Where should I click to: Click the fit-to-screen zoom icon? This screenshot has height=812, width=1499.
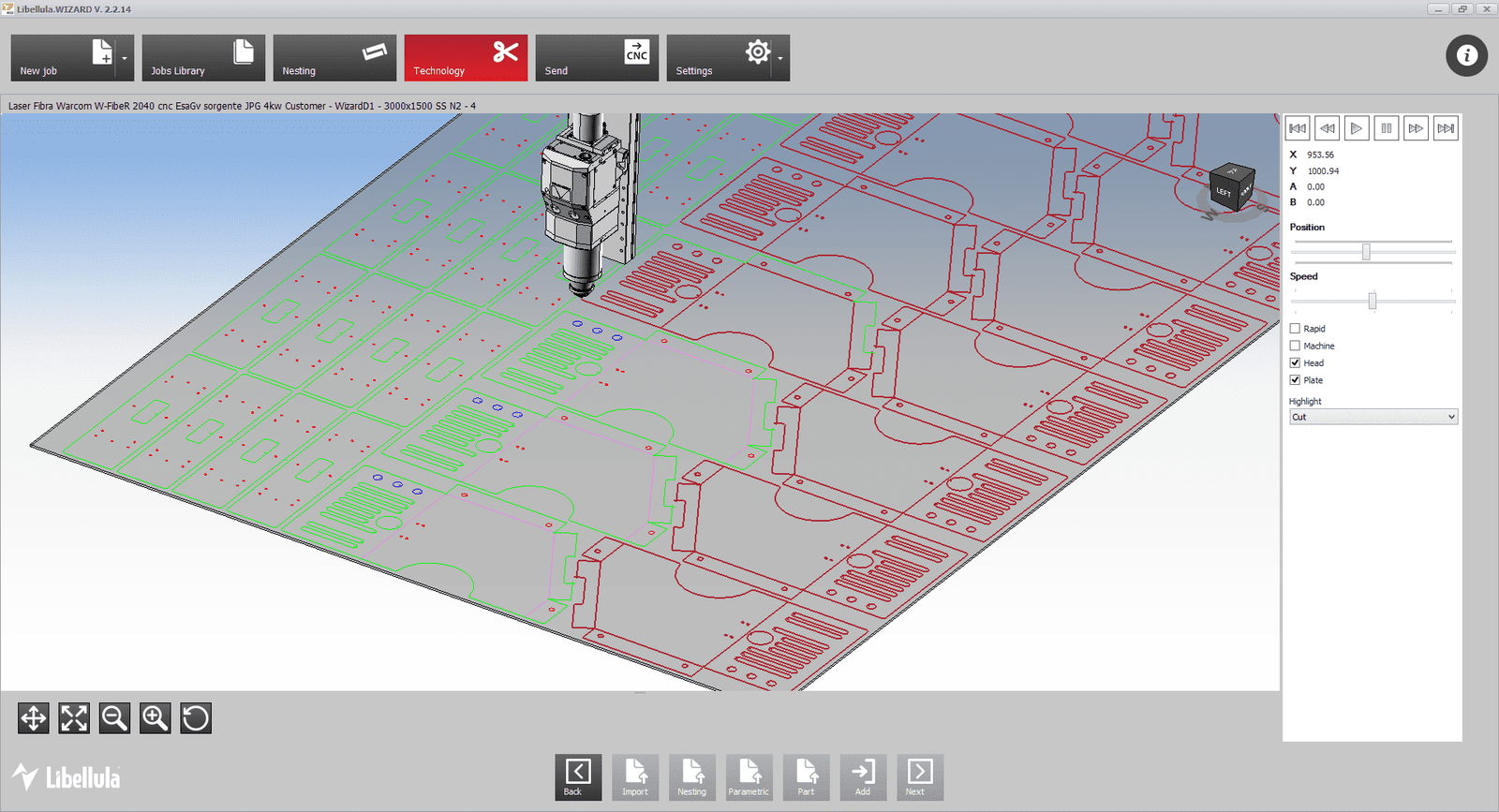coord(74,718)
